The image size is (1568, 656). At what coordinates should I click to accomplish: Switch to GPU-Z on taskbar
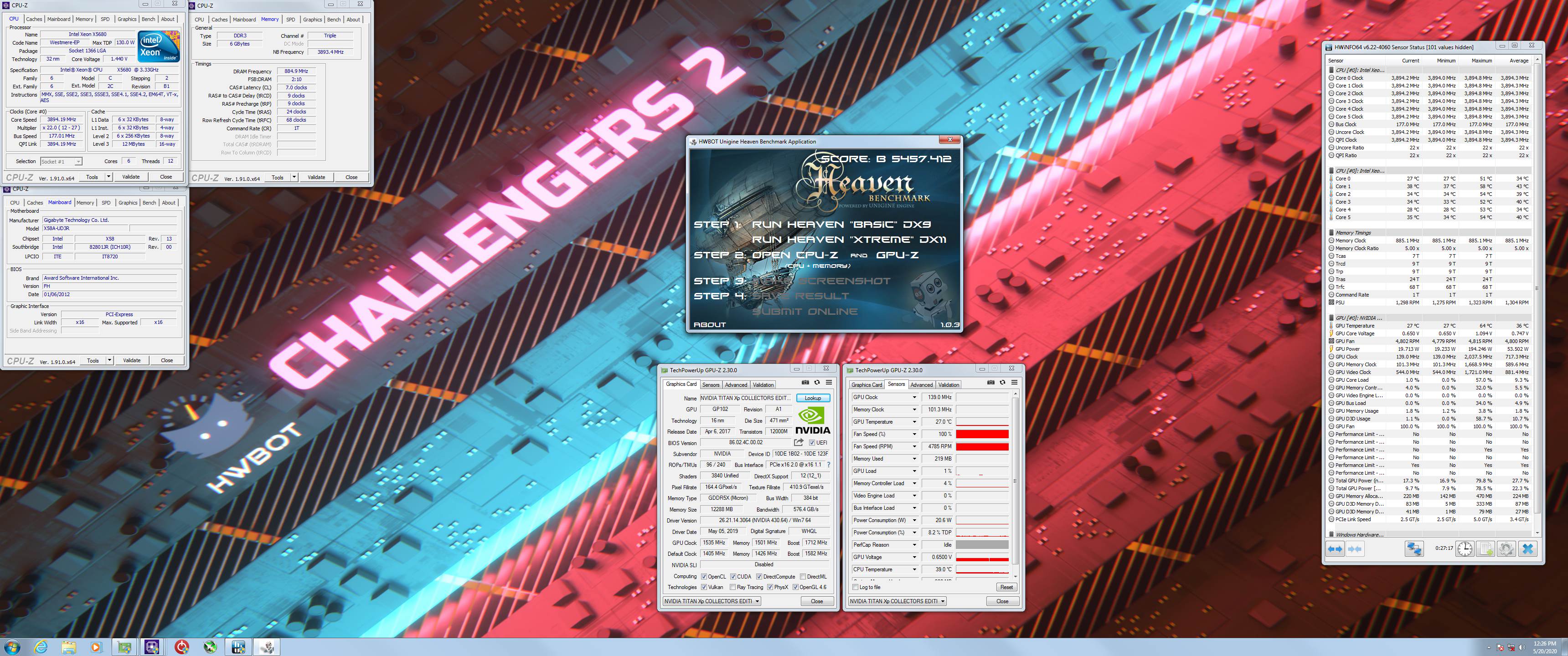coord(125,646)
